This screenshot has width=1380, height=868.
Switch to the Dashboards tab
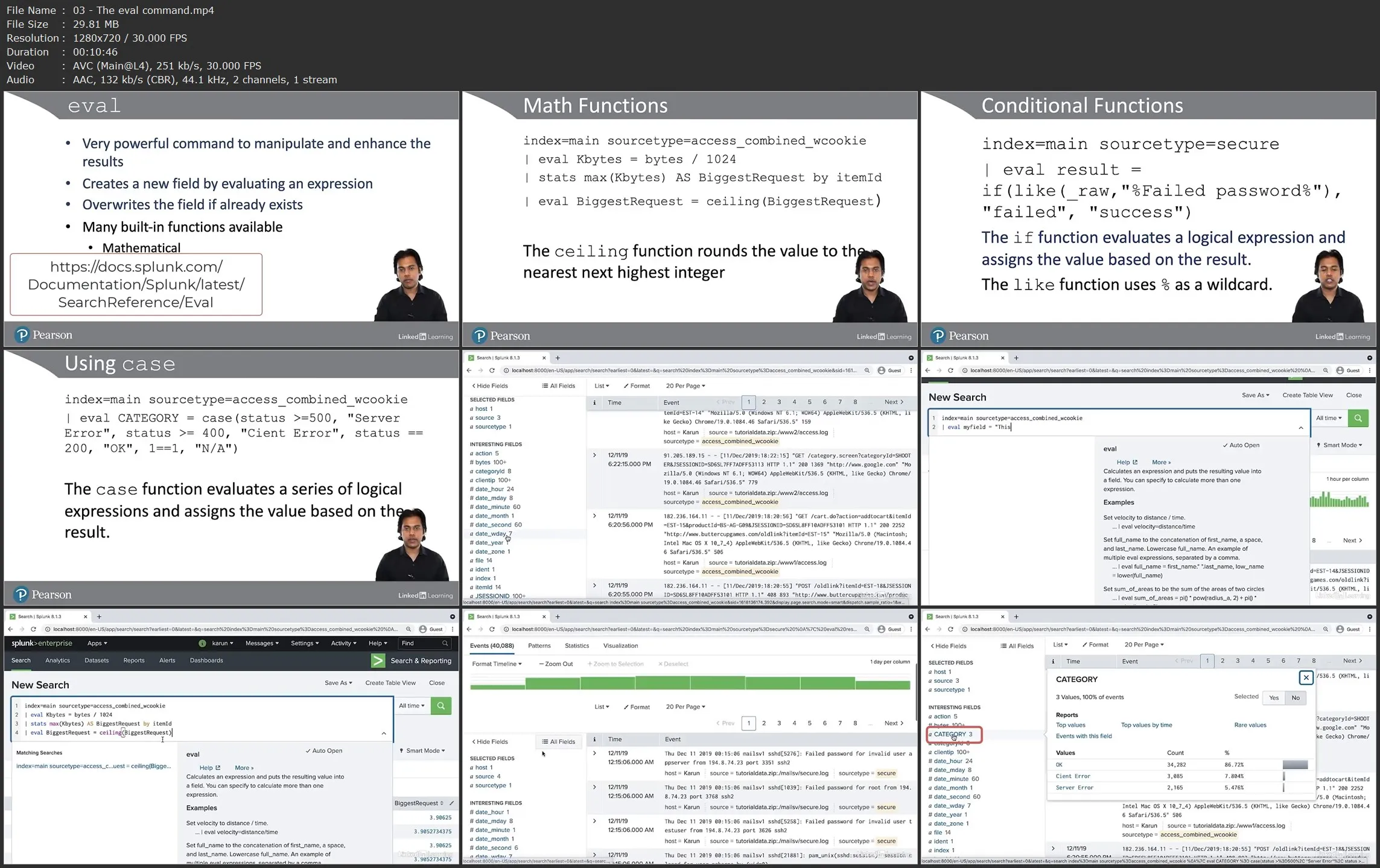206,661
